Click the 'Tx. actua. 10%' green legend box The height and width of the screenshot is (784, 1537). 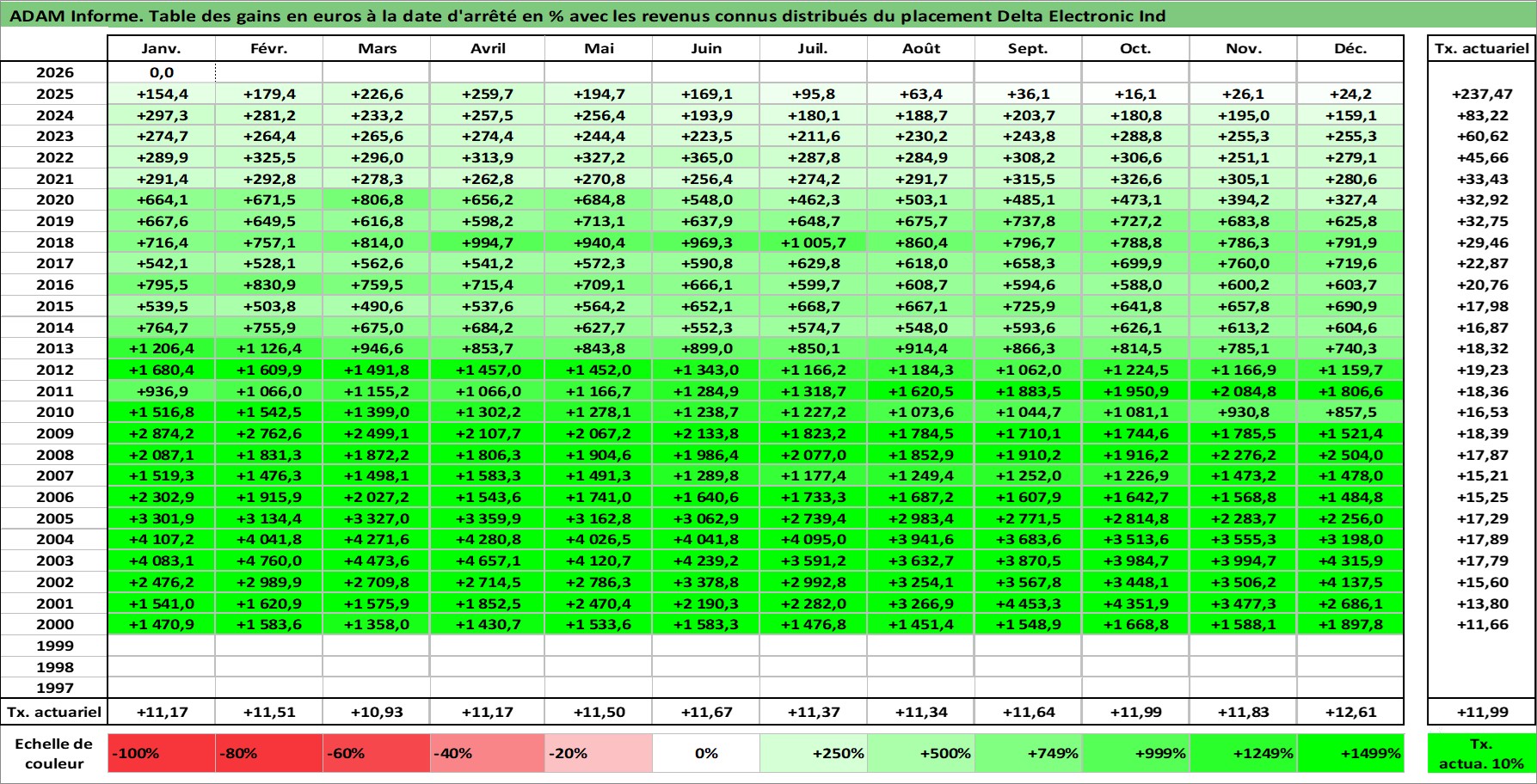coord(1481,753)
